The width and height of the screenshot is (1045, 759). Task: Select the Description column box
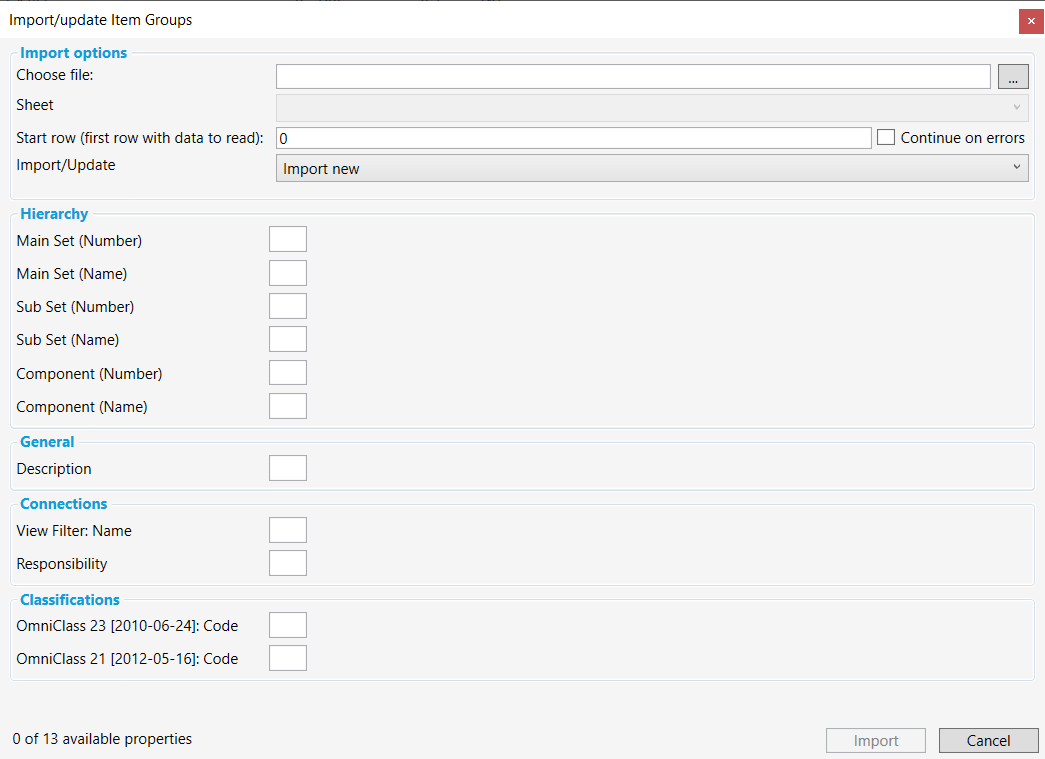pyautogui.click(x=288, y=468)
